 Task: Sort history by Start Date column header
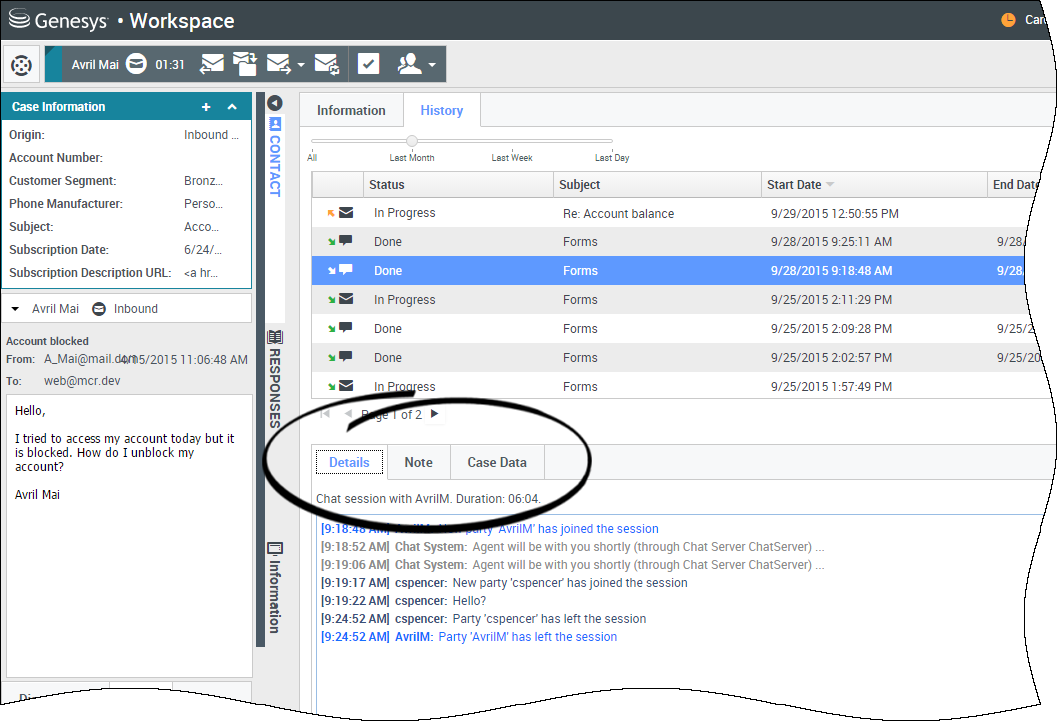tap(795, 185)
